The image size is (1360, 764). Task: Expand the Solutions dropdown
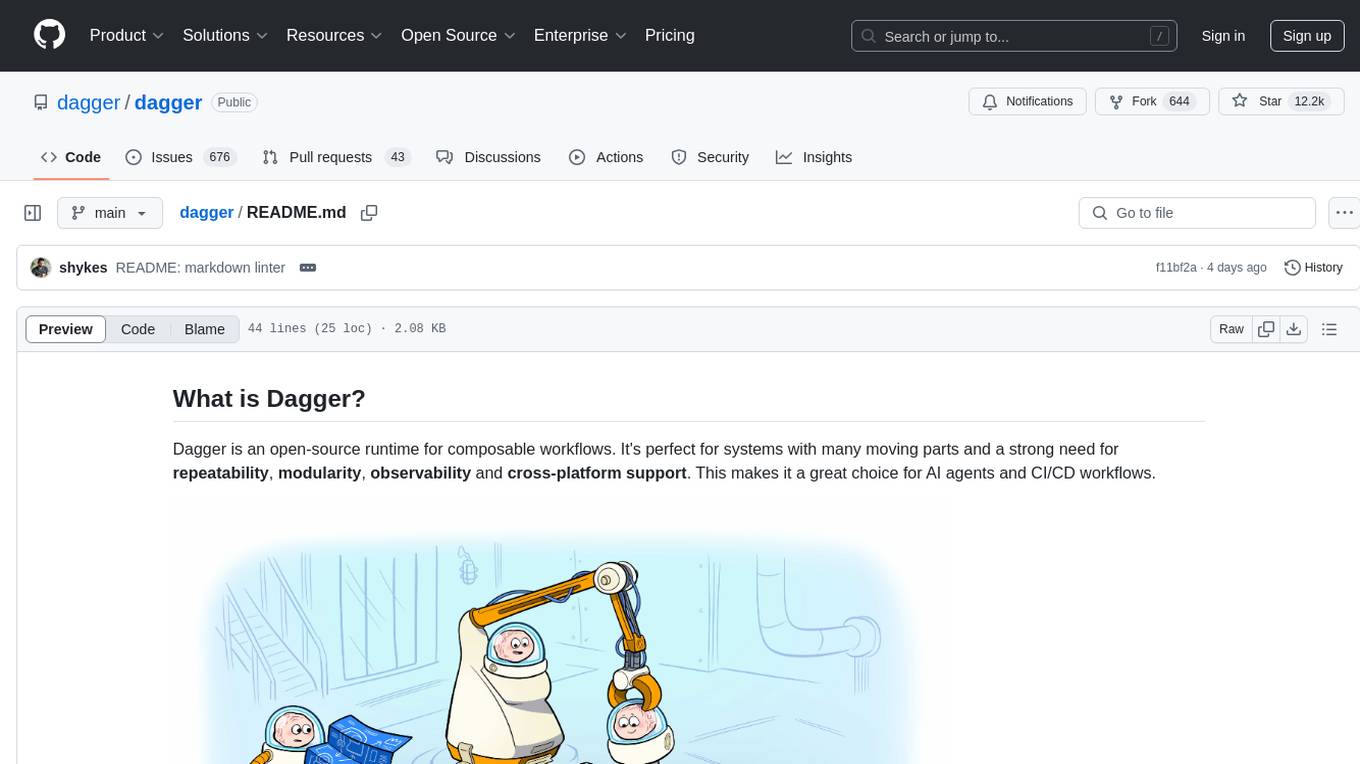click(x=225, y=35)
